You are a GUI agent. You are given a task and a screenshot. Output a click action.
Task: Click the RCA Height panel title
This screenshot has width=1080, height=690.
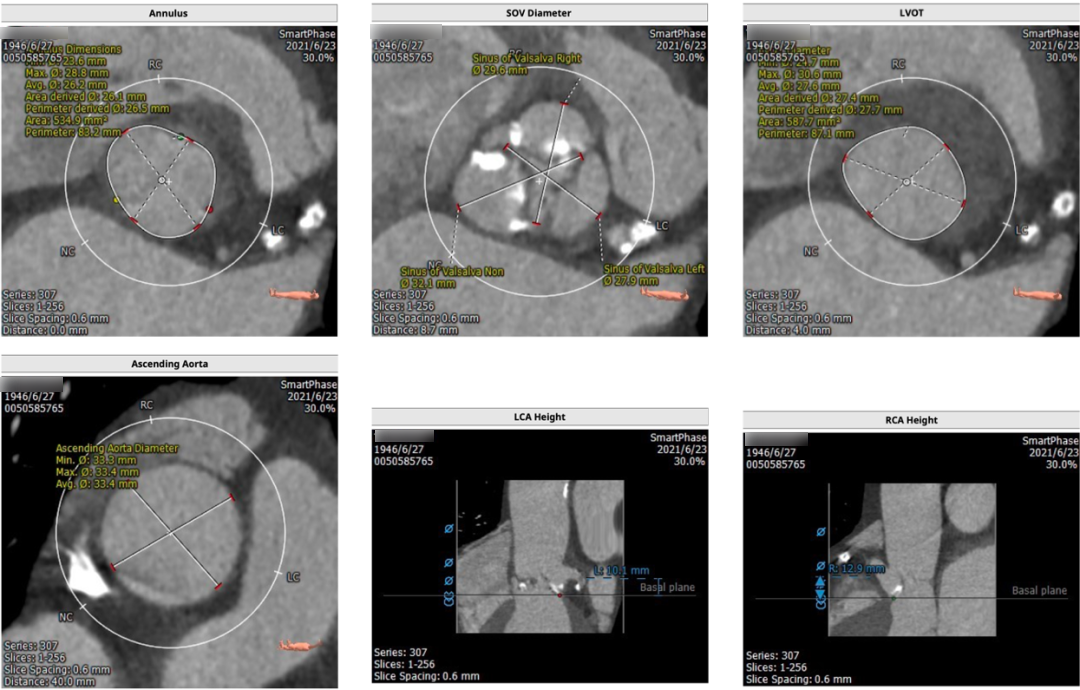(910, 420)
